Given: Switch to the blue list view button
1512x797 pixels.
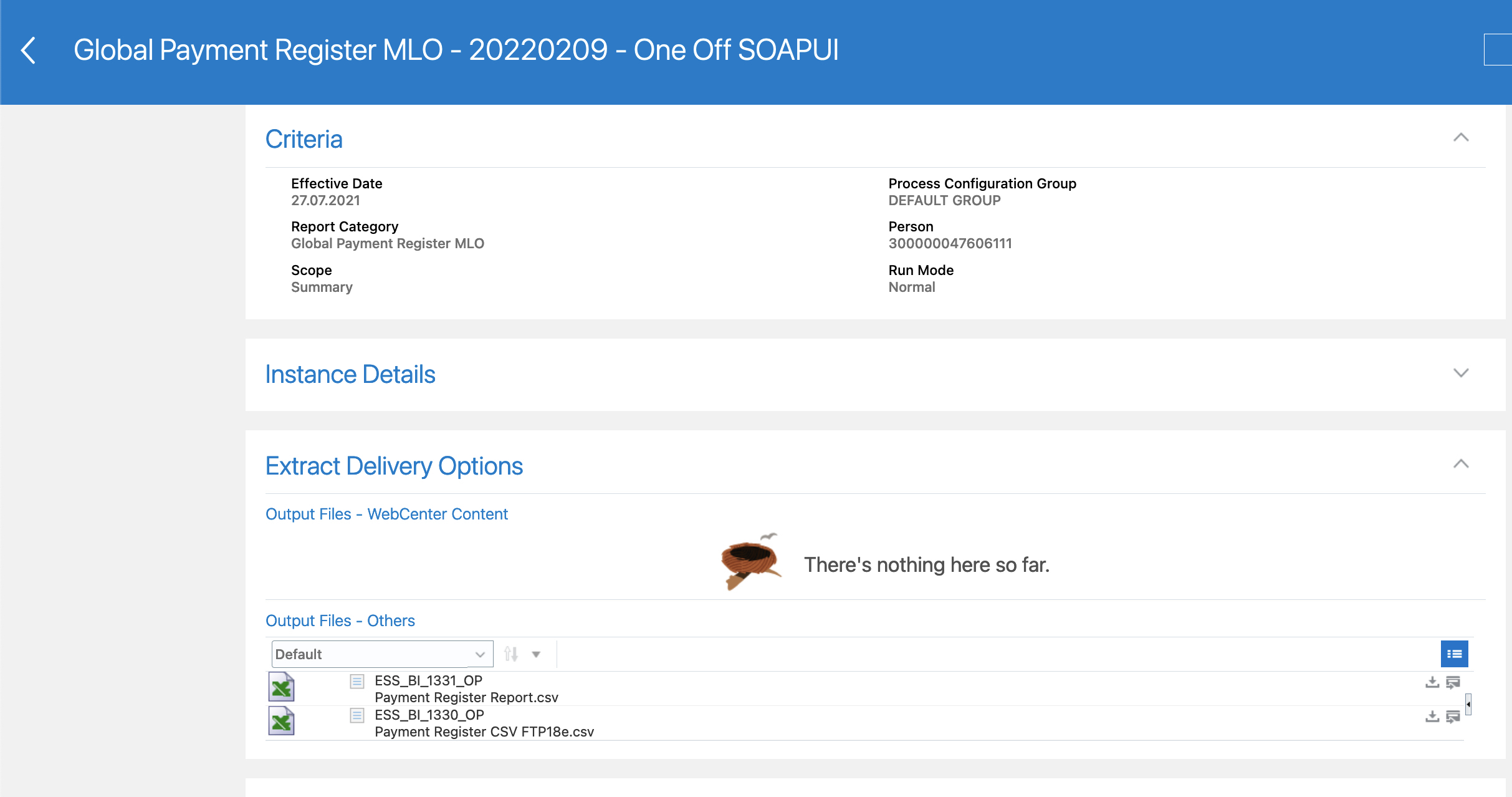Looking at the screenshot, I should 1454,654.
